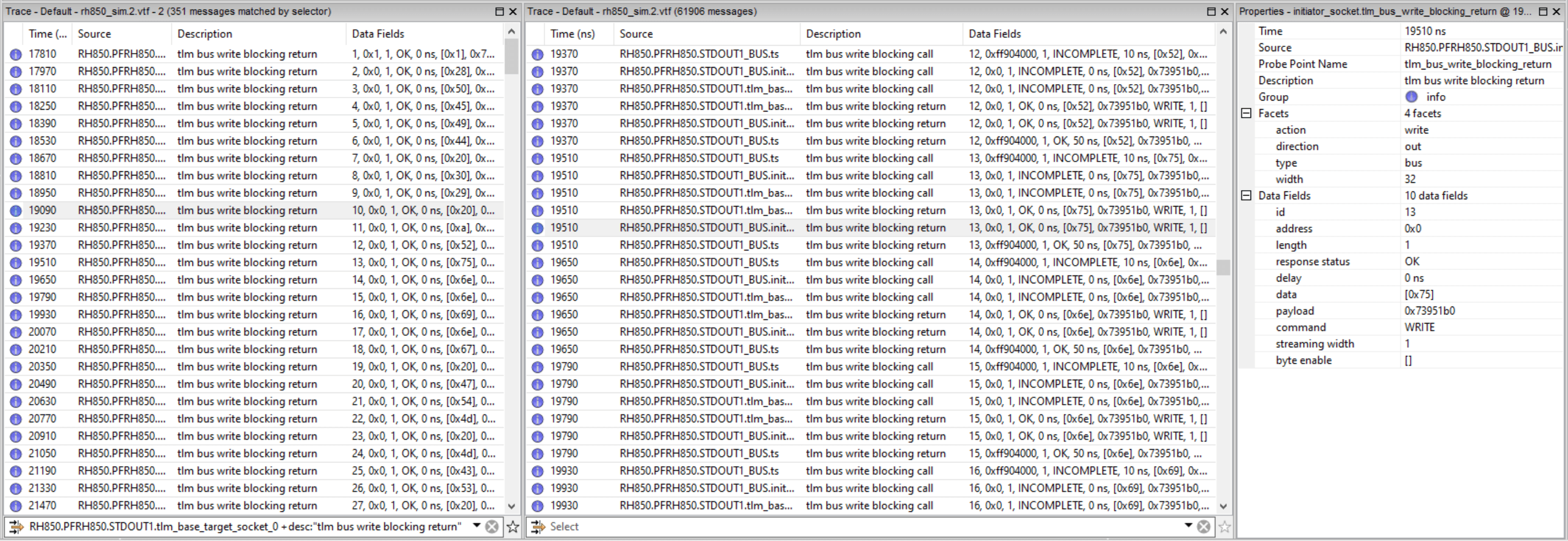Click the direction out facet row

(1401, 146)
